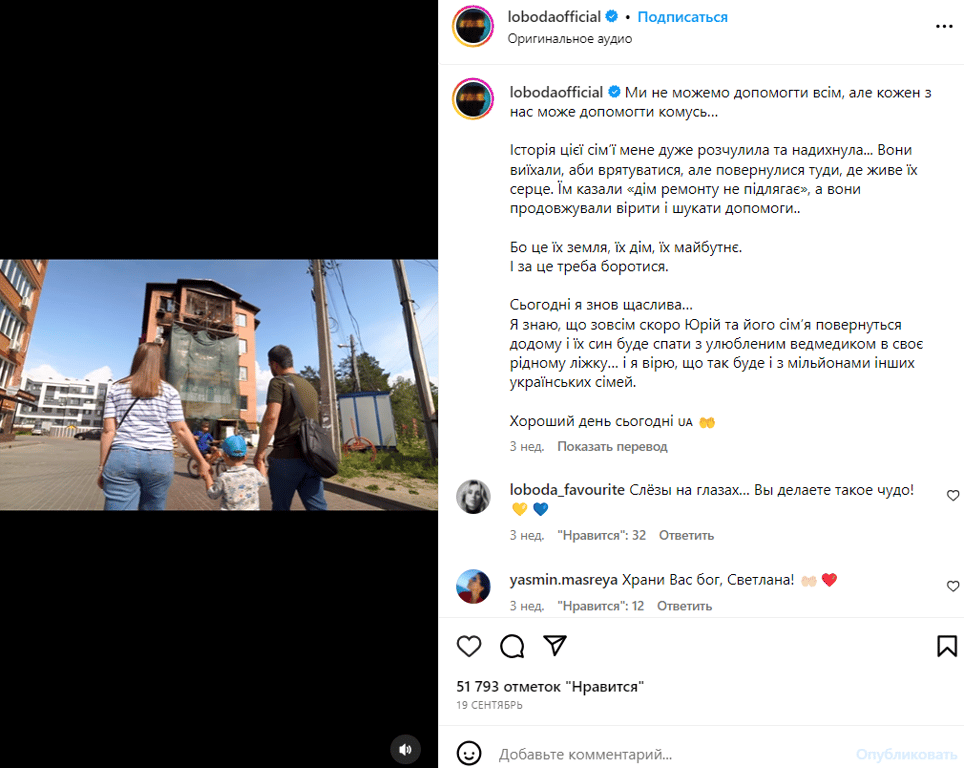The image size is (964, 768).
Task: Click Опубликовать to post comment
Action: [907, 754]
